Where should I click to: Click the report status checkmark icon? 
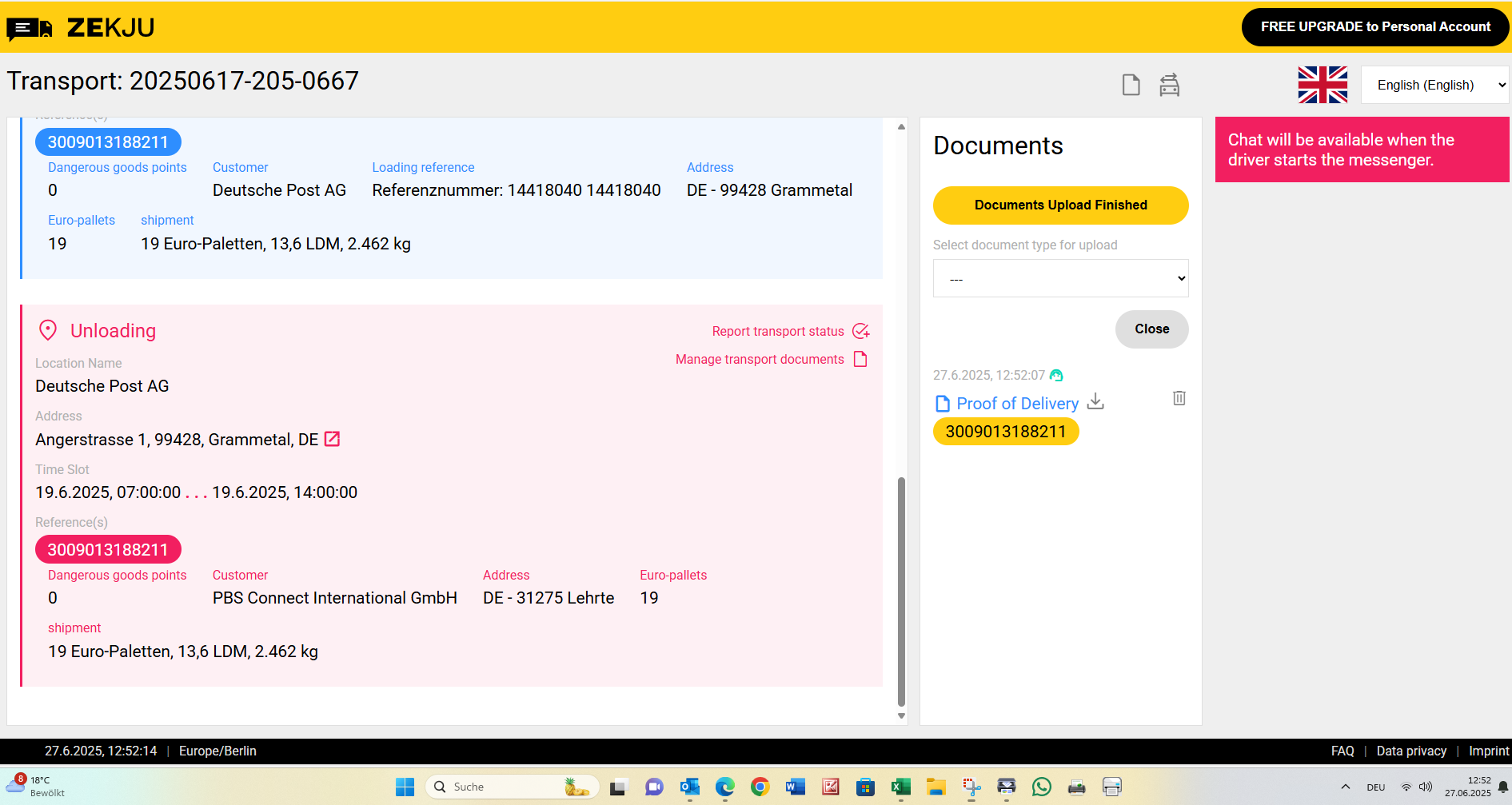coord(861,331)
